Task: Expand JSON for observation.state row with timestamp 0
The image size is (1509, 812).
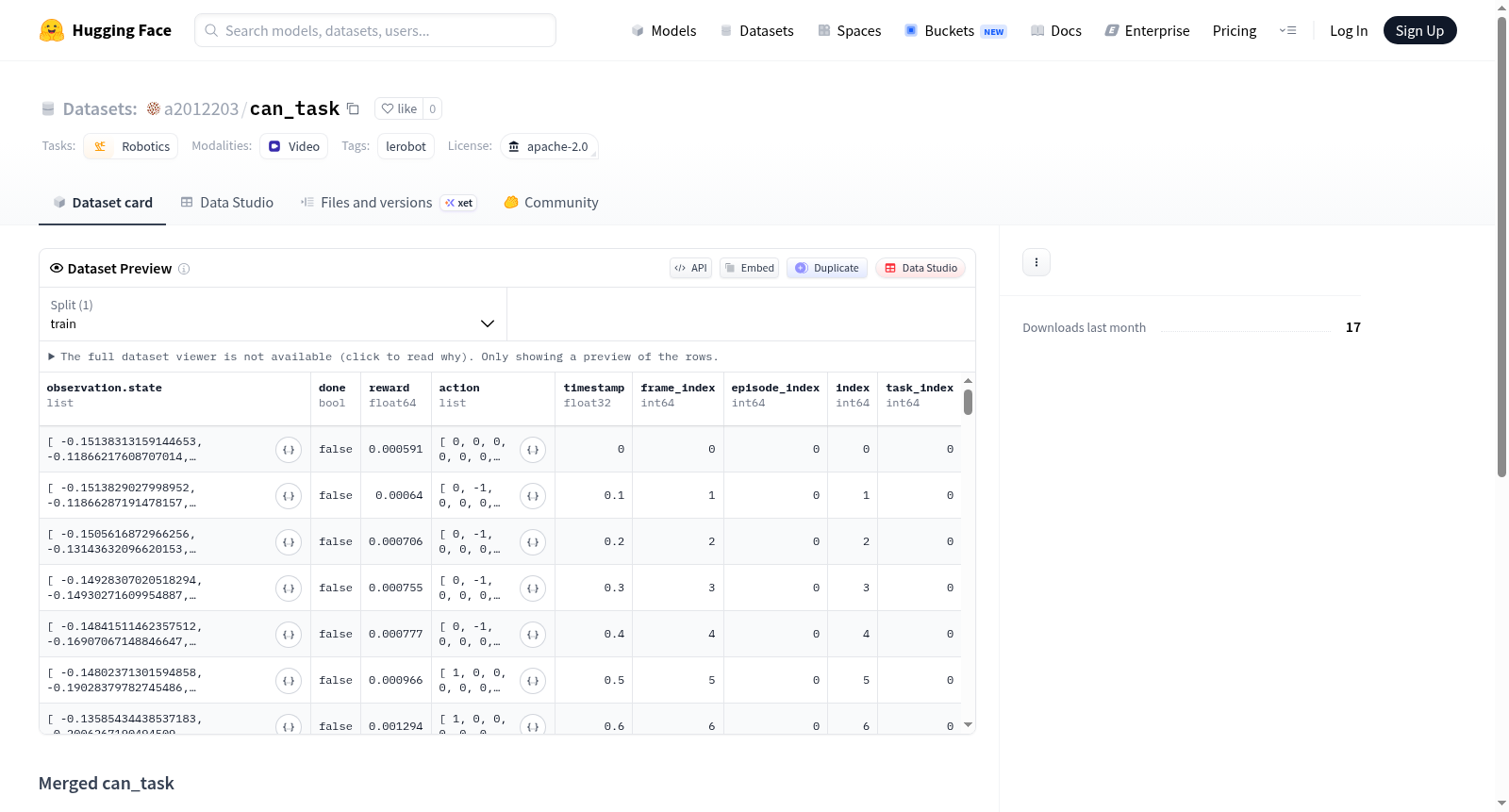Action: tap(289, 450)
